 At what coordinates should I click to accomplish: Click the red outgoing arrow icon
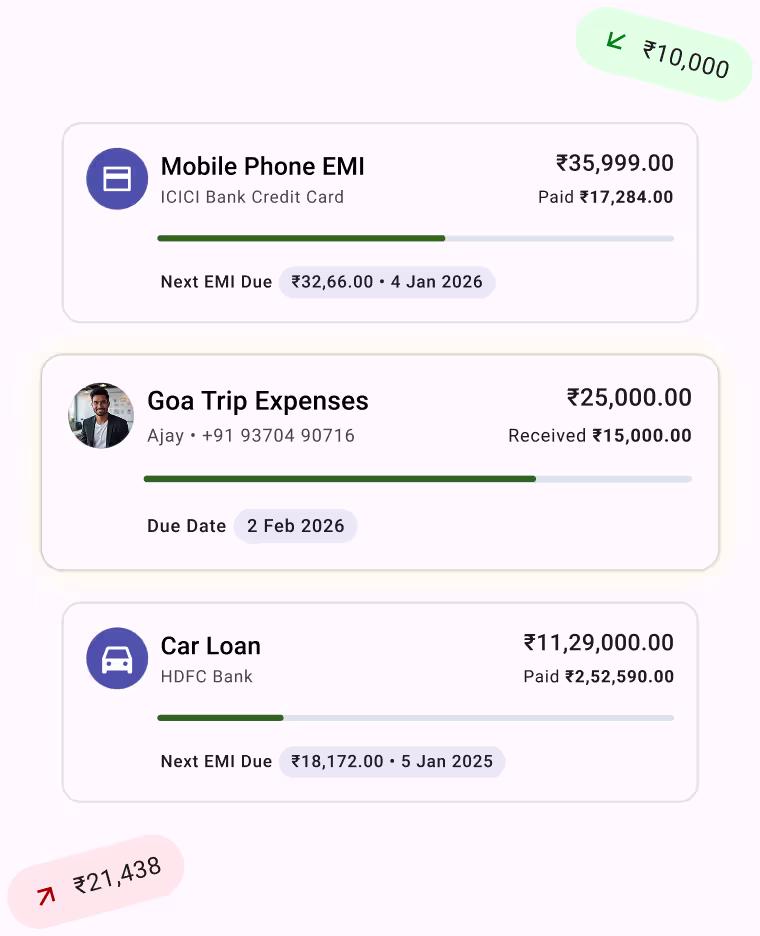(x=46, y=895)
